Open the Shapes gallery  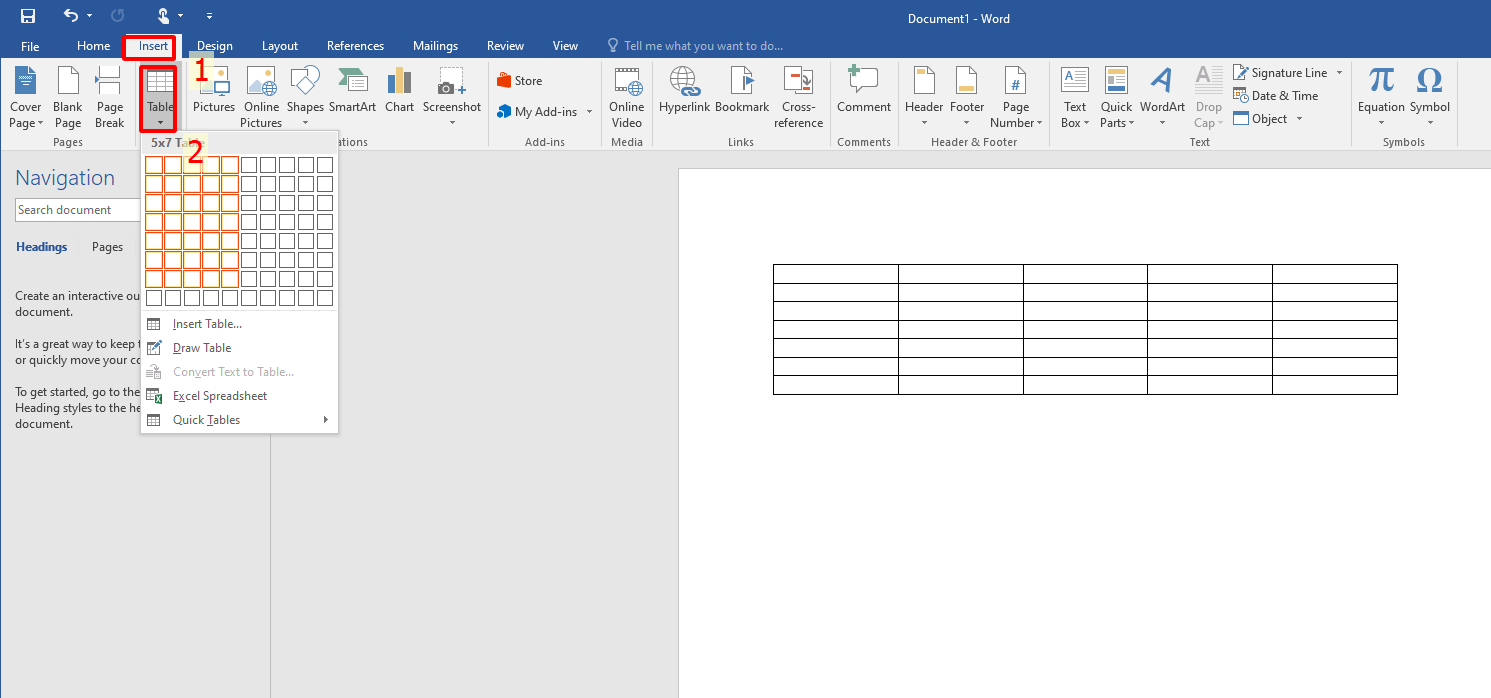(305, 97)
